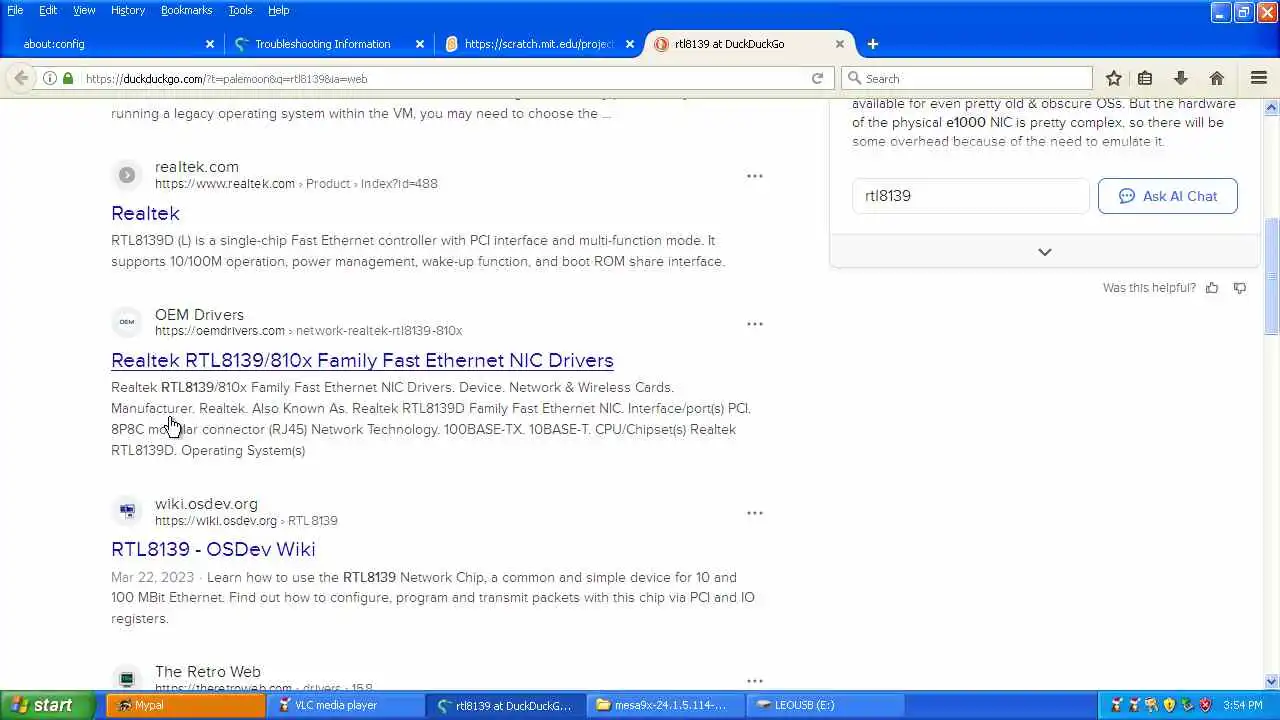
Task: Click the Ask AI Chat button
Action: tap(1167, 196)
